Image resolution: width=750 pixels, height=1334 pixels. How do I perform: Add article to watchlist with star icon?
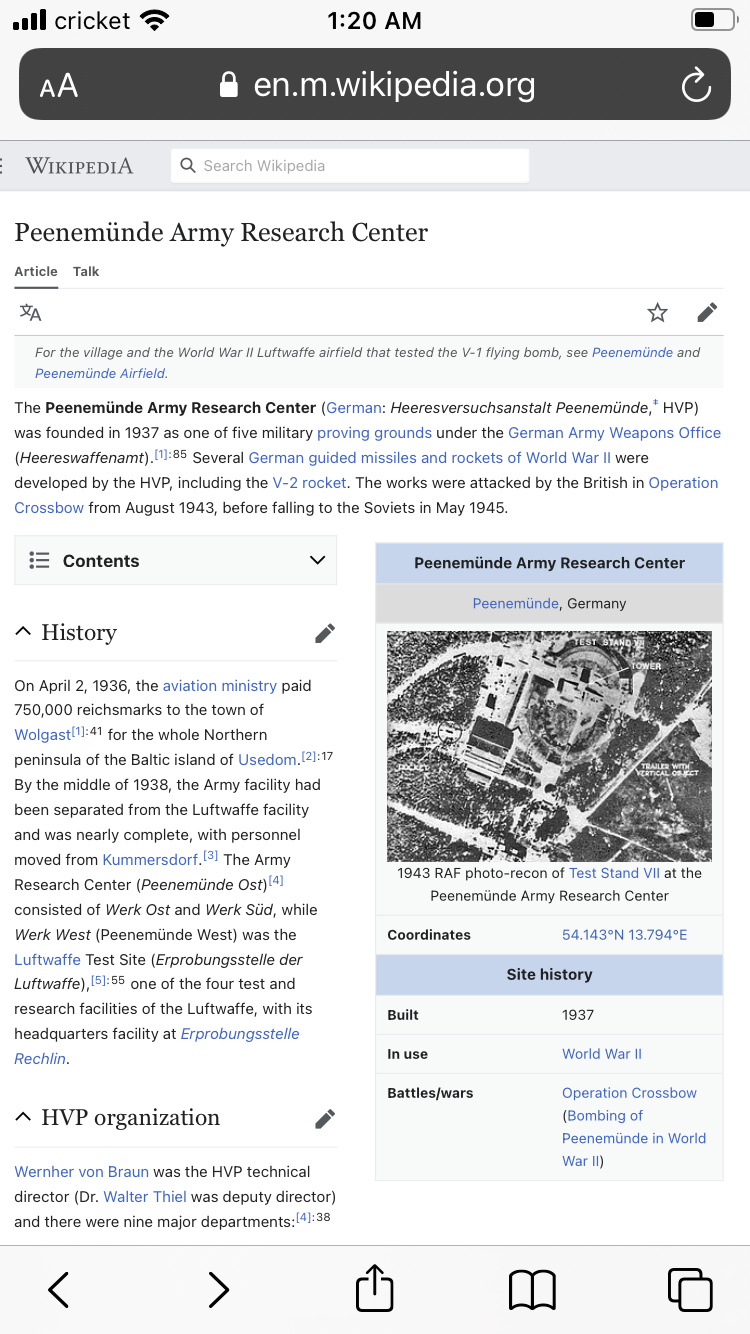pyautogui.click(x=657, y=313)
